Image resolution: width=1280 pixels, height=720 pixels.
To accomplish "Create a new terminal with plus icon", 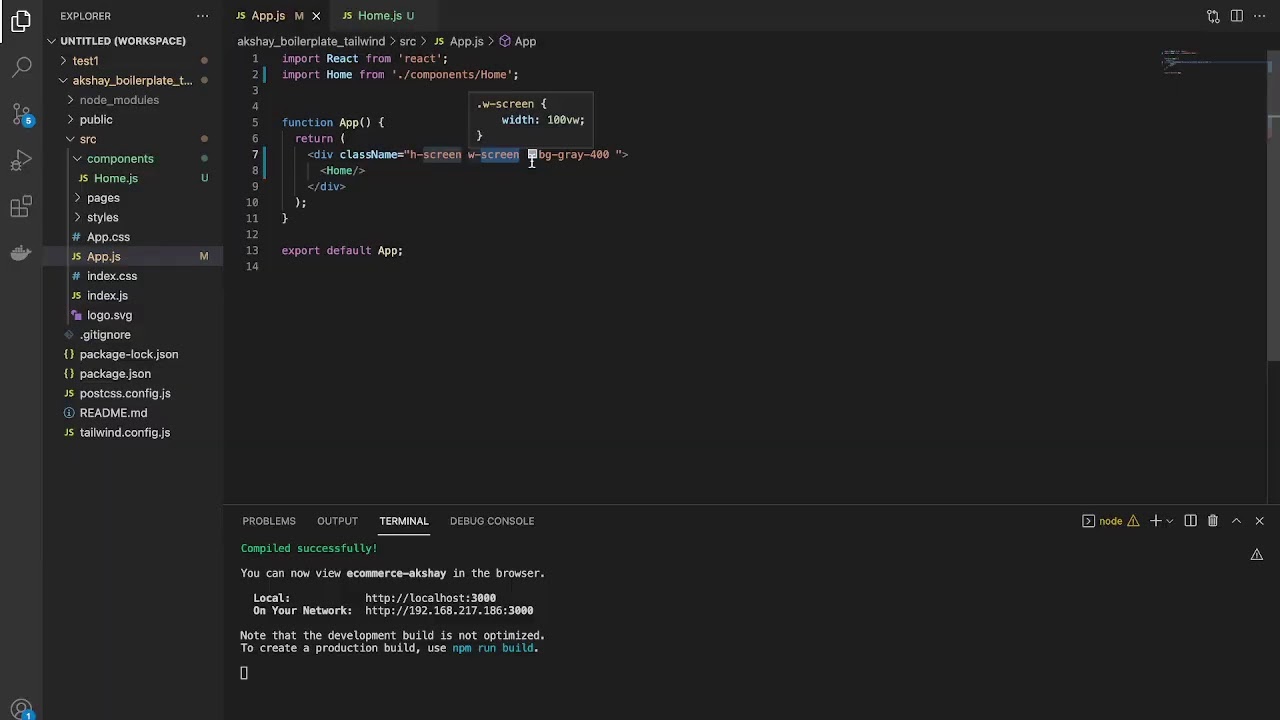I will pos(1155,521).
